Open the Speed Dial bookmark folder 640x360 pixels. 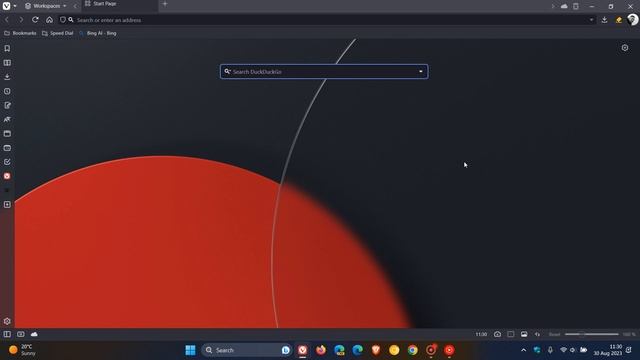click(58, 33)
